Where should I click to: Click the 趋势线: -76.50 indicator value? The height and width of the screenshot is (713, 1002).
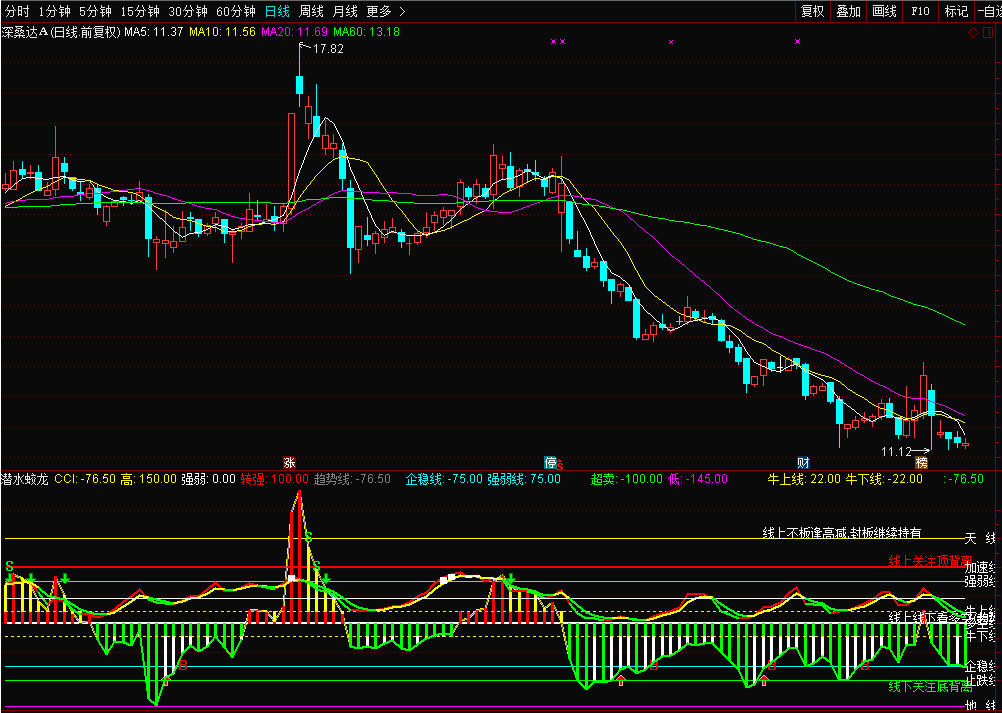click(x=352, y=479)
